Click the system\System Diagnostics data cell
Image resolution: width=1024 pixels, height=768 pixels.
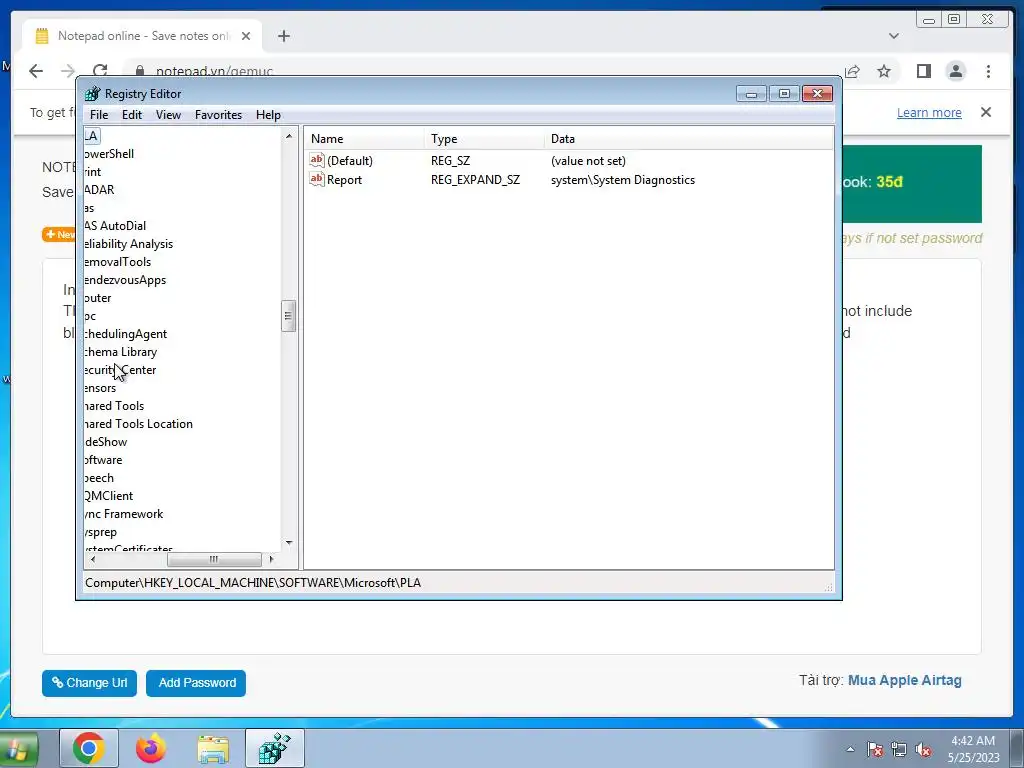point(622,180)
